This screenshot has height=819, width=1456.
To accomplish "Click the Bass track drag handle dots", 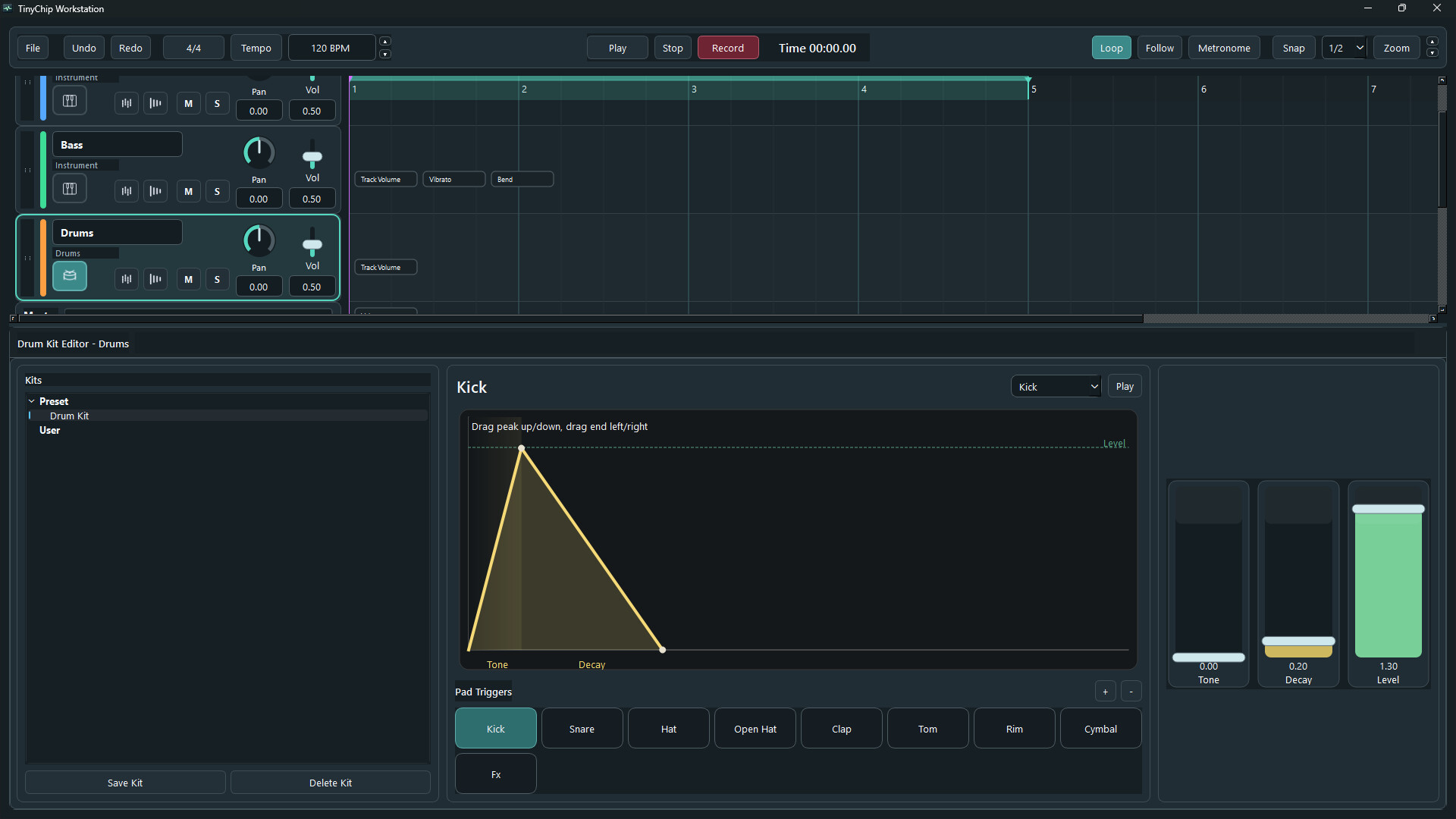I will 28,171.
